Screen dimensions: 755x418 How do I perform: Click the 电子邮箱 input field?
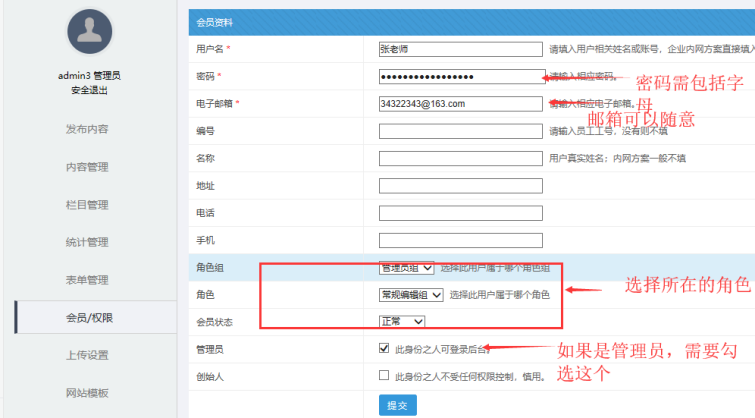tap(460, 103)
